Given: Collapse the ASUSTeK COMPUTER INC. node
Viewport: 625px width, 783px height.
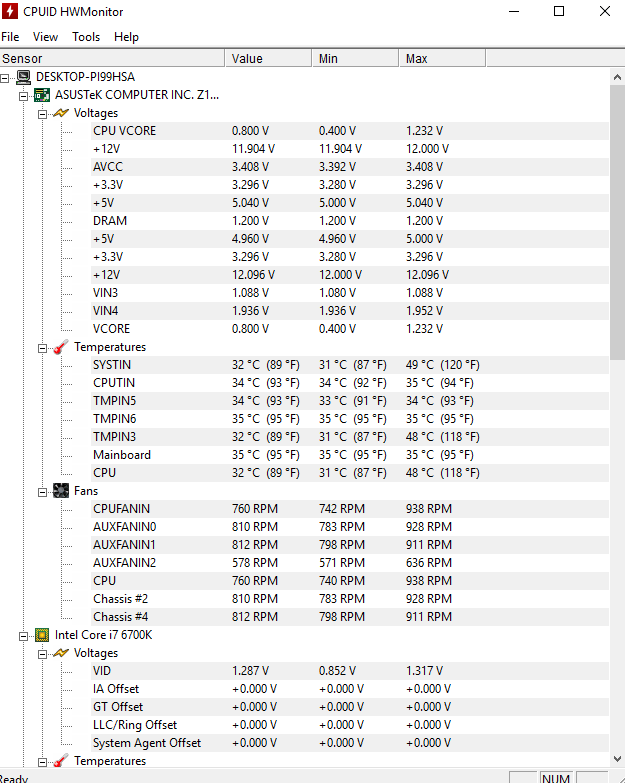Looking at the screenshot, I should [23, 96].
